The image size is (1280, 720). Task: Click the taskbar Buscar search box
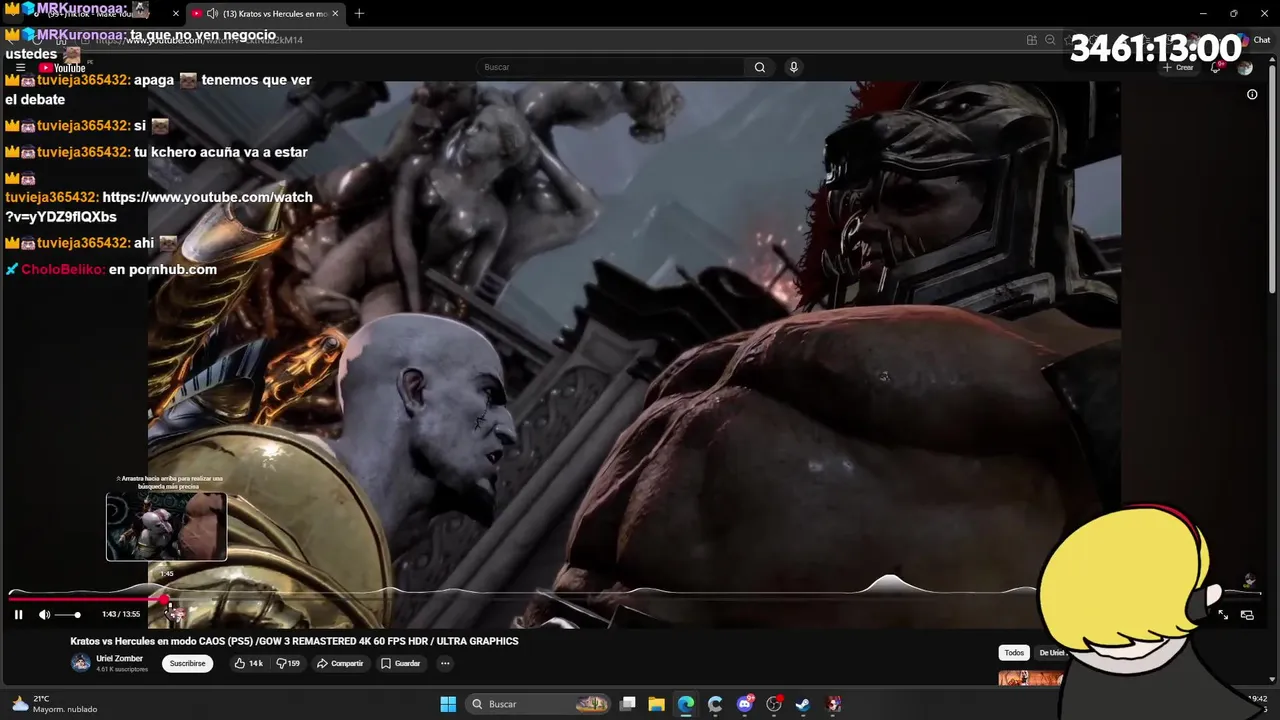click(540, 704)
